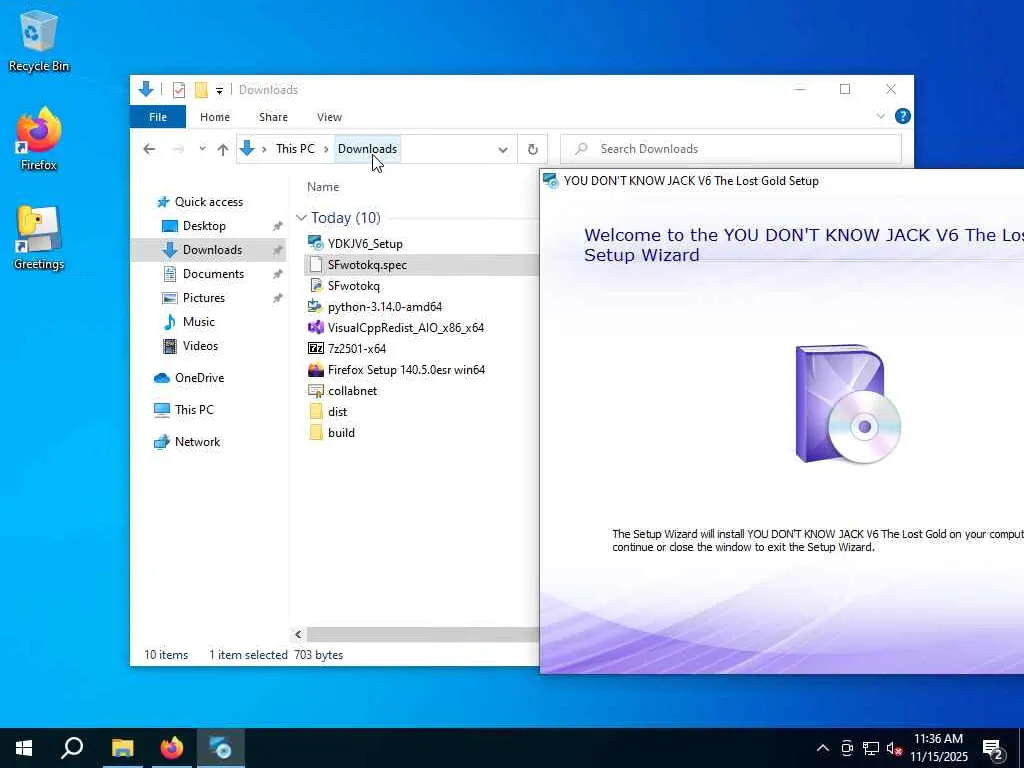Image resolution: width=1024 pixels, height=768 pixels.
Task: Select Videos in navigation pane
Action: tap(200, 346)
